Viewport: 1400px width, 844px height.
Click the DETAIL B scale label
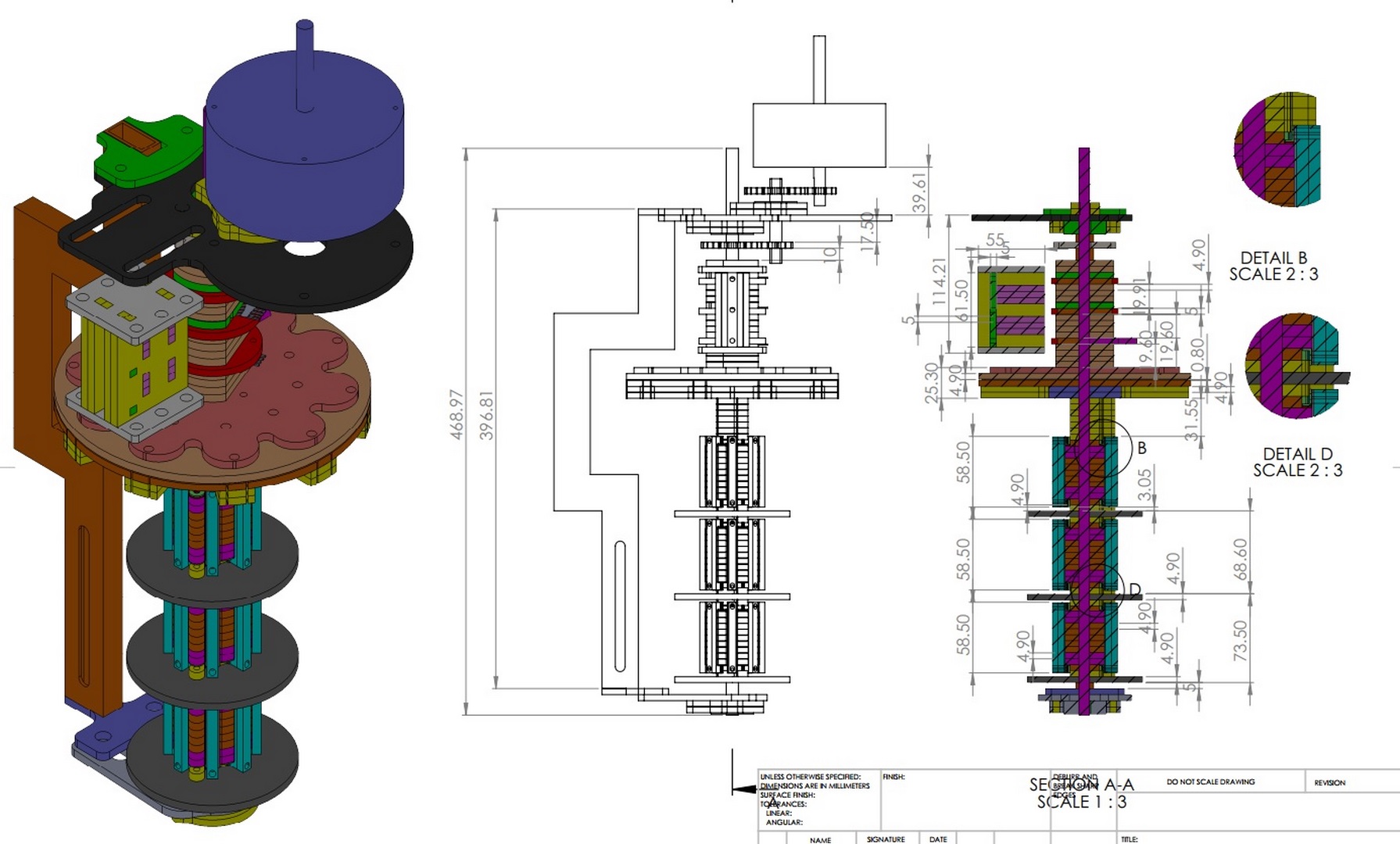tap(1273, 266)
